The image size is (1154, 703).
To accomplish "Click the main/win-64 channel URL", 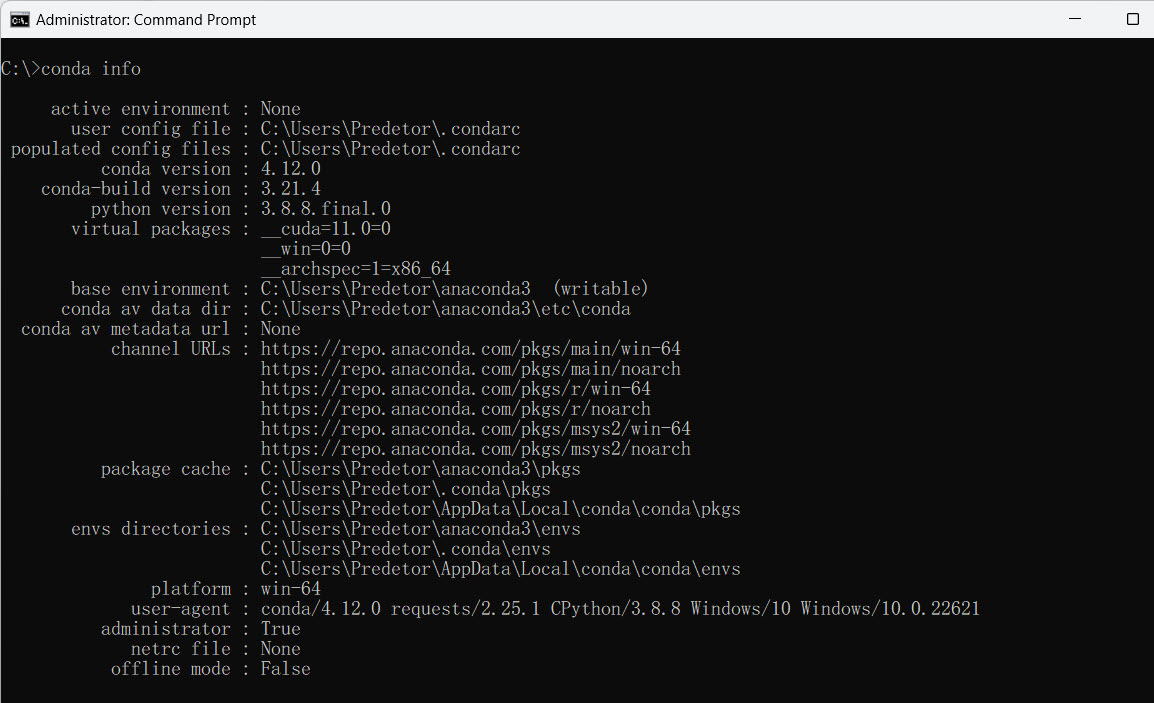I will point(470,349).
